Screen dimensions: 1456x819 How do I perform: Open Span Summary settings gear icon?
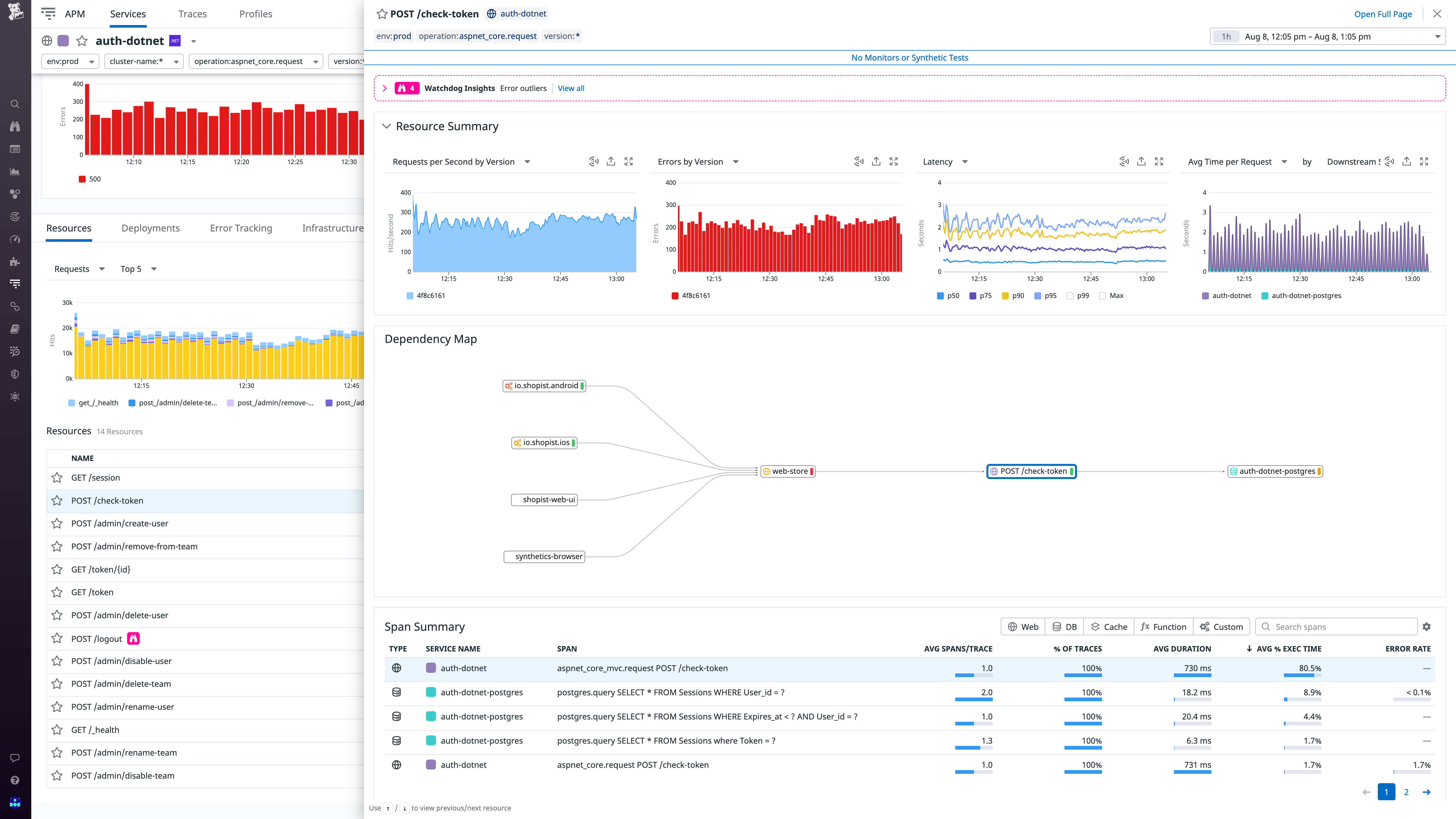pyautogui.click(x=1427, y=626)
